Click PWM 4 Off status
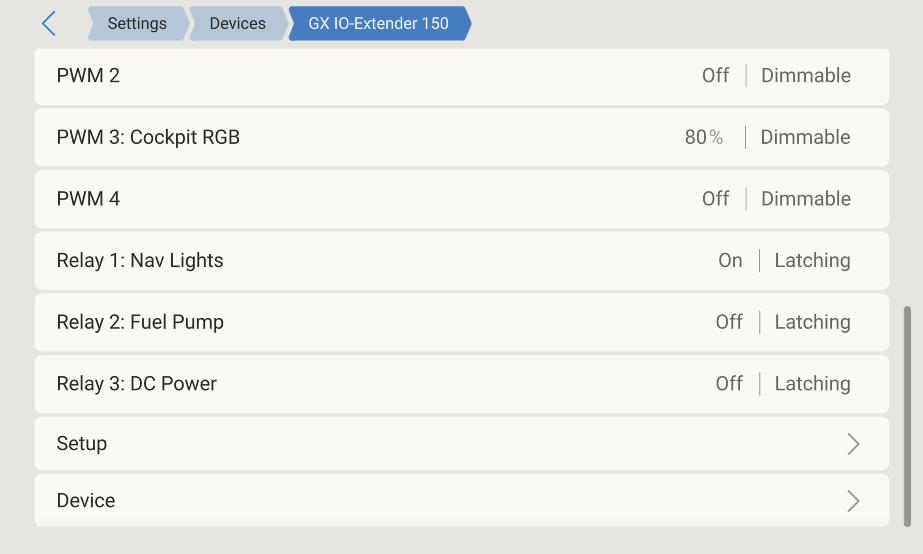923x554 pixels. click(x=715, y=199)
